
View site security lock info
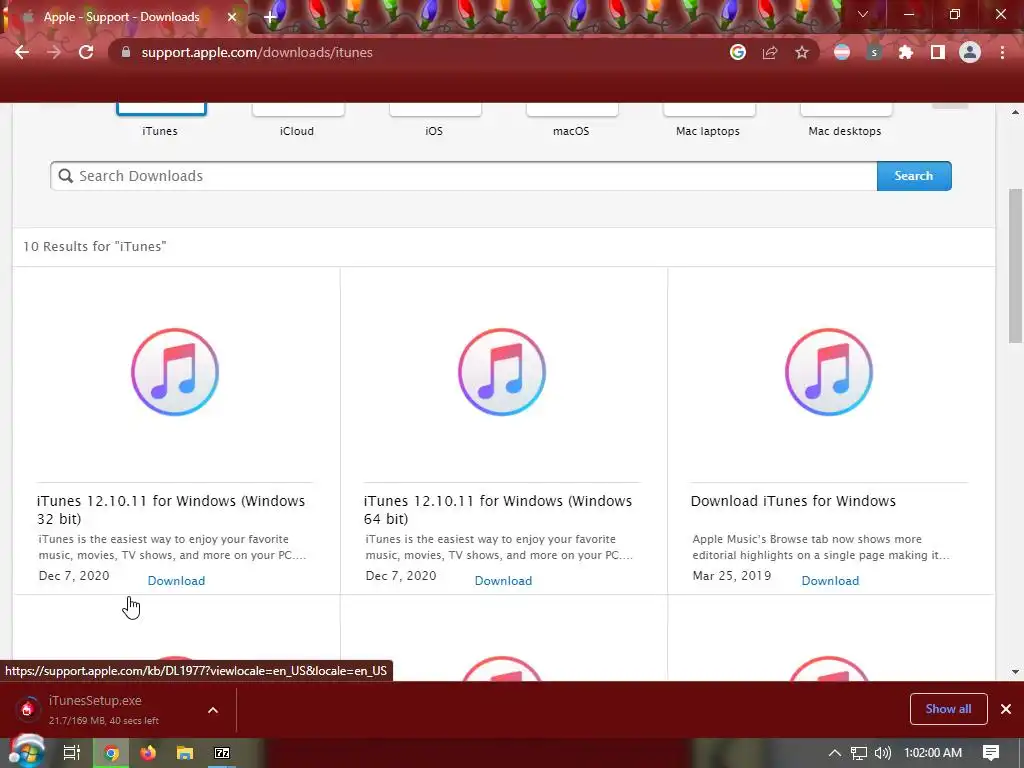[x=126, y=52]
